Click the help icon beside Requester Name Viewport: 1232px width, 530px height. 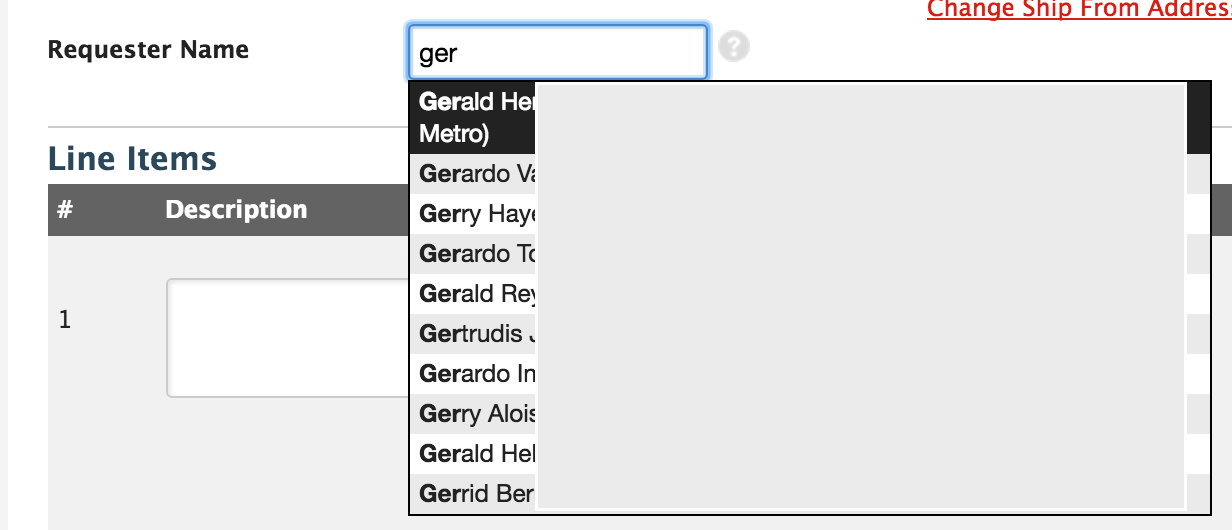tap(734, 46)
